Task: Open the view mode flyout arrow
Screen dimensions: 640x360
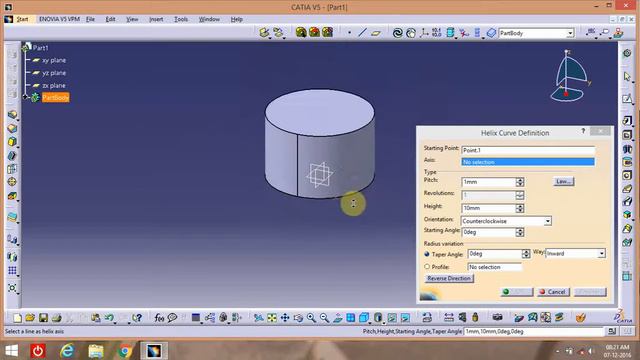Action: tap(384, 322)
